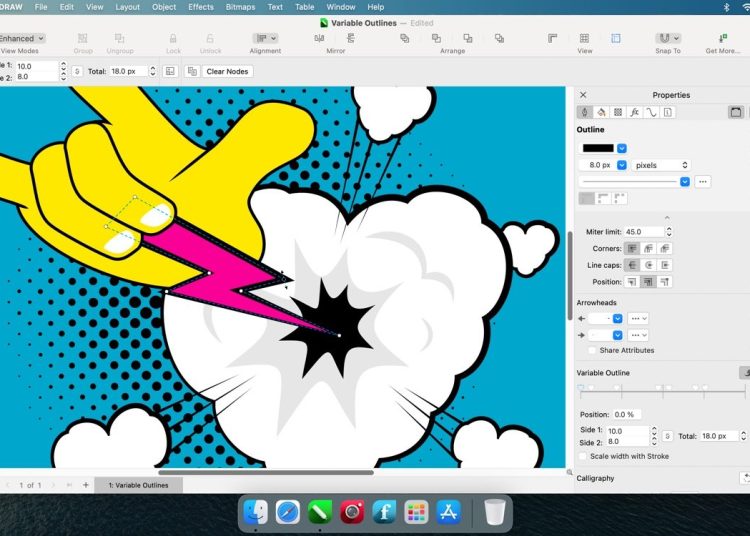The width and height of the screenshot is (750, 536).
Task: Open the outline color dropdown
Action: [x=622, y=148]
